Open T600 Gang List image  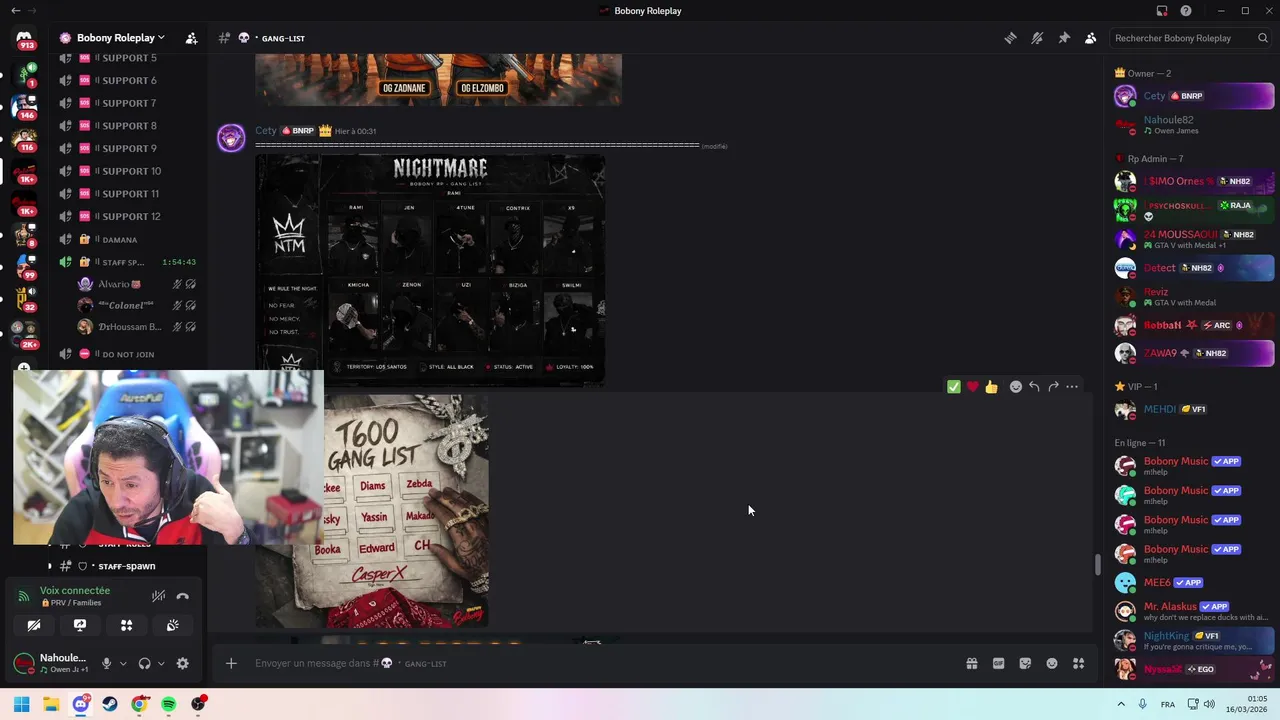372,511
